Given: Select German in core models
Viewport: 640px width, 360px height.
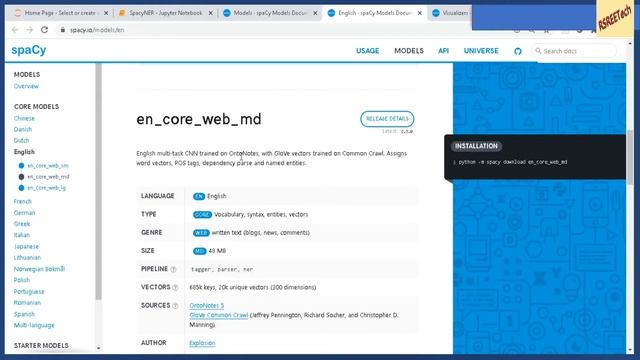Looking at the screenshot, I should click(24, 213).
